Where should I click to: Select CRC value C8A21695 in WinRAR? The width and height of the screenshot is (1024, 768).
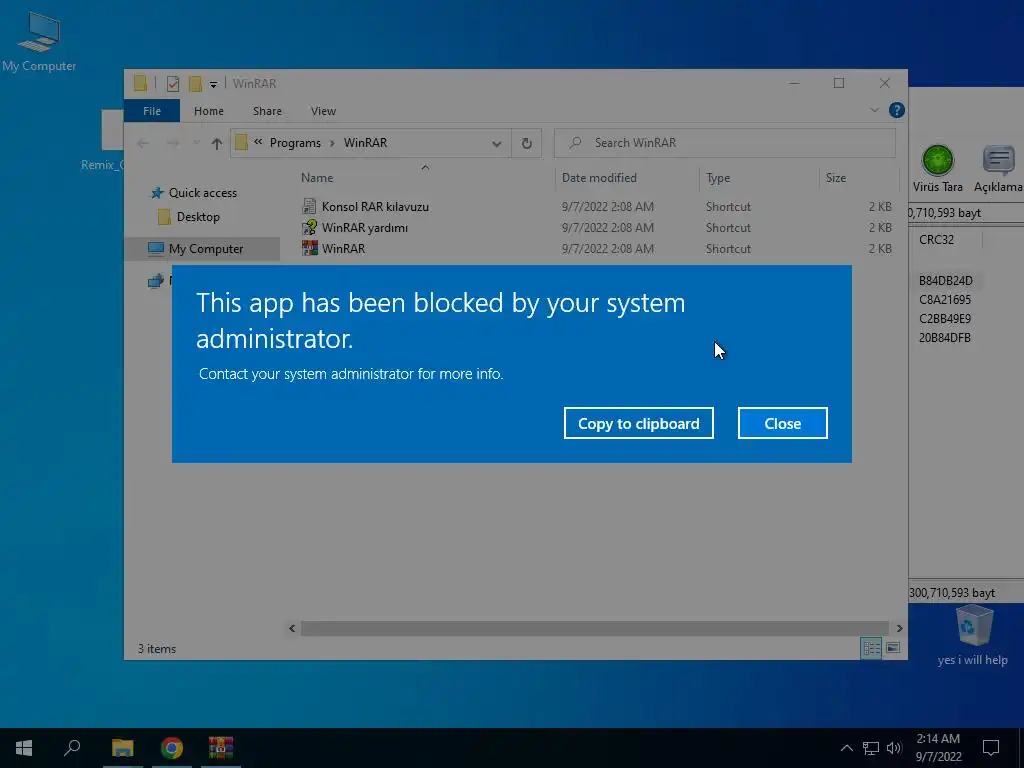(944, 300)
